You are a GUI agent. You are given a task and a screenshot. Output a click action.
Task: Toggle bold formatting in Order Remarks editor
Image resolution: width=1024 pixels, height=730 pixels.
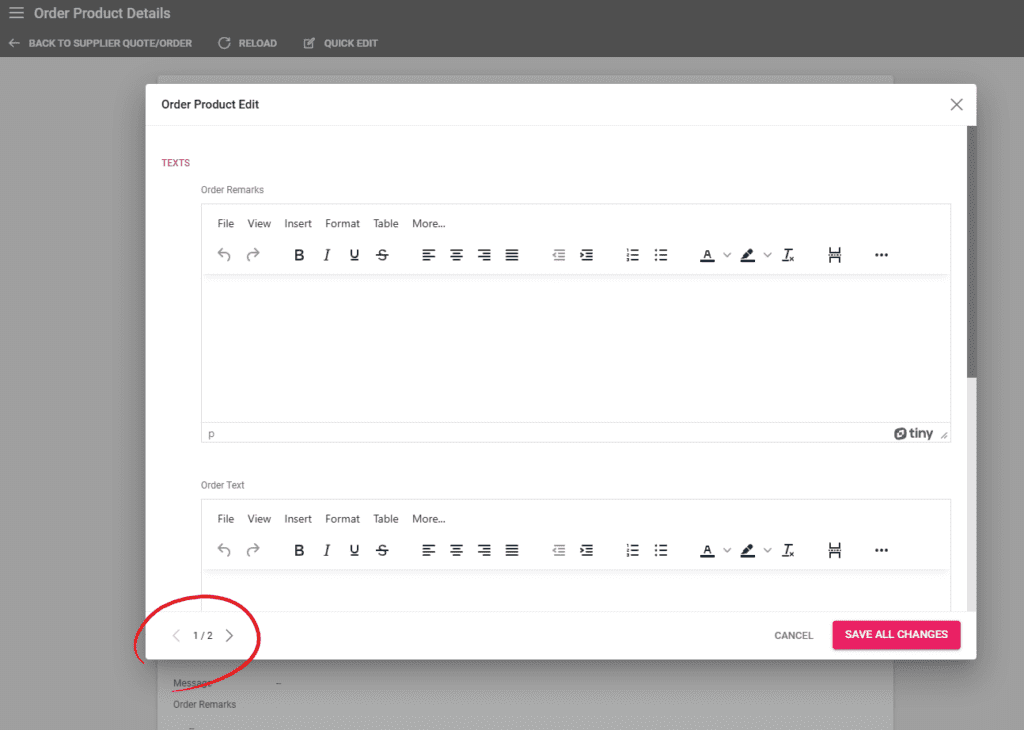point(298,255)
